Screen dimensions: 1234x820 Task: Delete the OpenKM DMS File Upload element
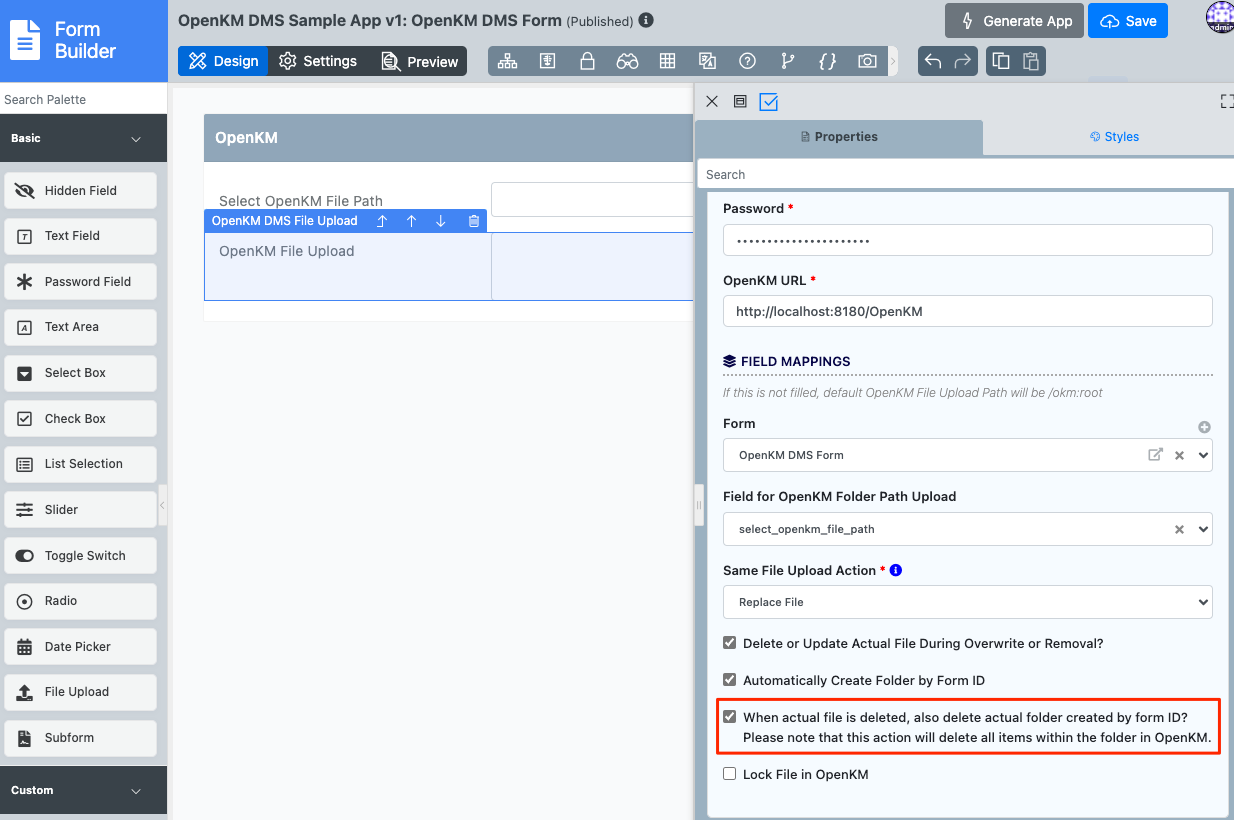(x=474, y=221)
